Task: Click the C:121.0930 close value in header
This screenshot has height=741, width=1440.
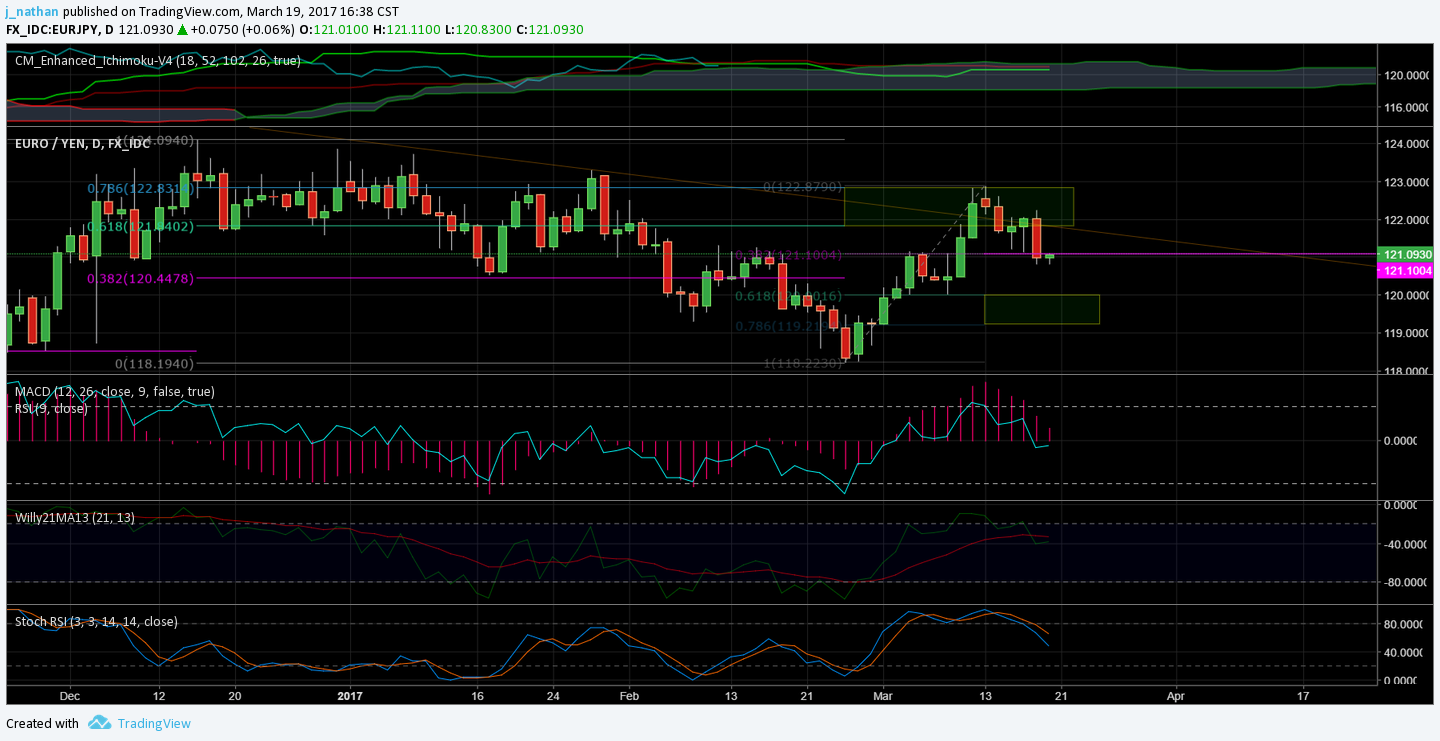Action: point(549,30)
